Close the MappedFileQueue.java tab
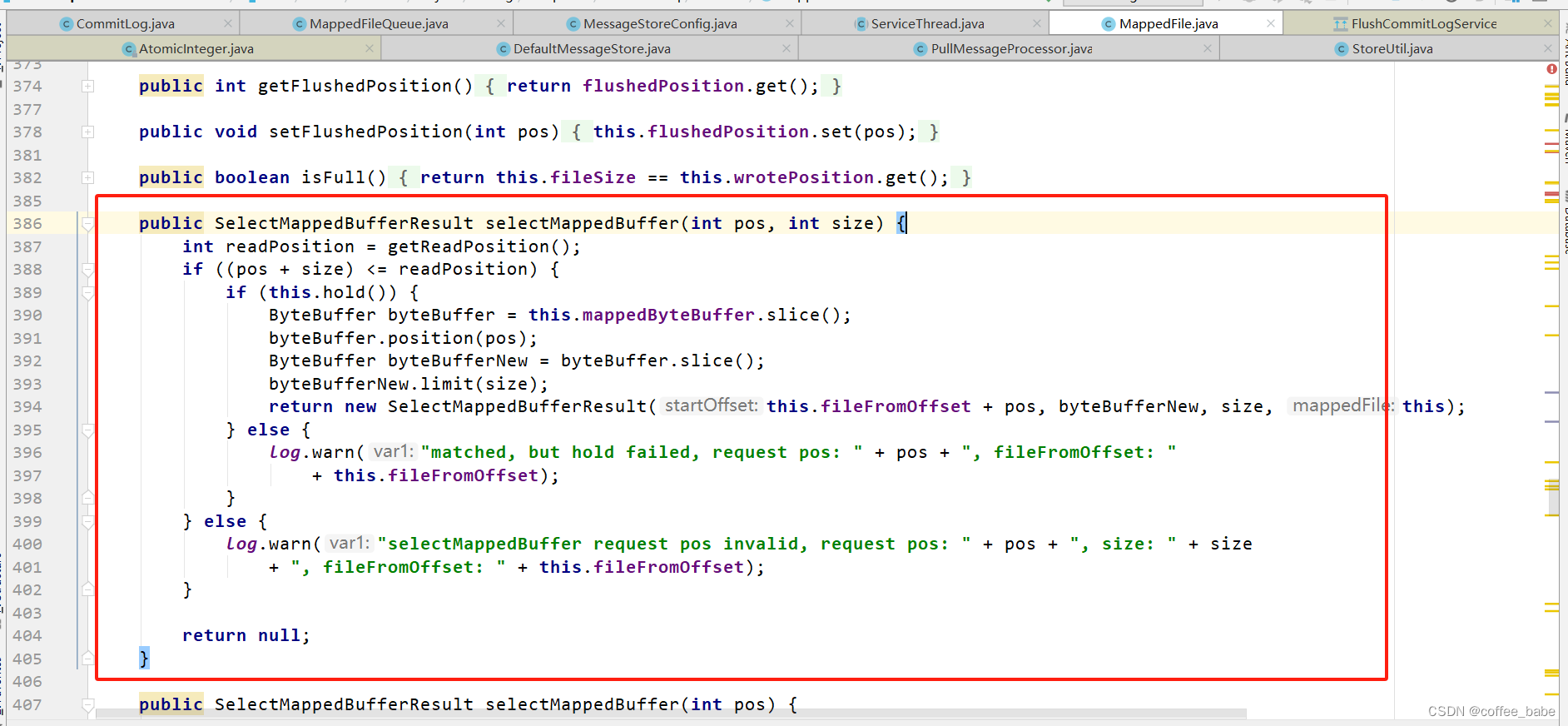Image resolution: width=1568 pixels, height=726 pixels. (501, 23)
